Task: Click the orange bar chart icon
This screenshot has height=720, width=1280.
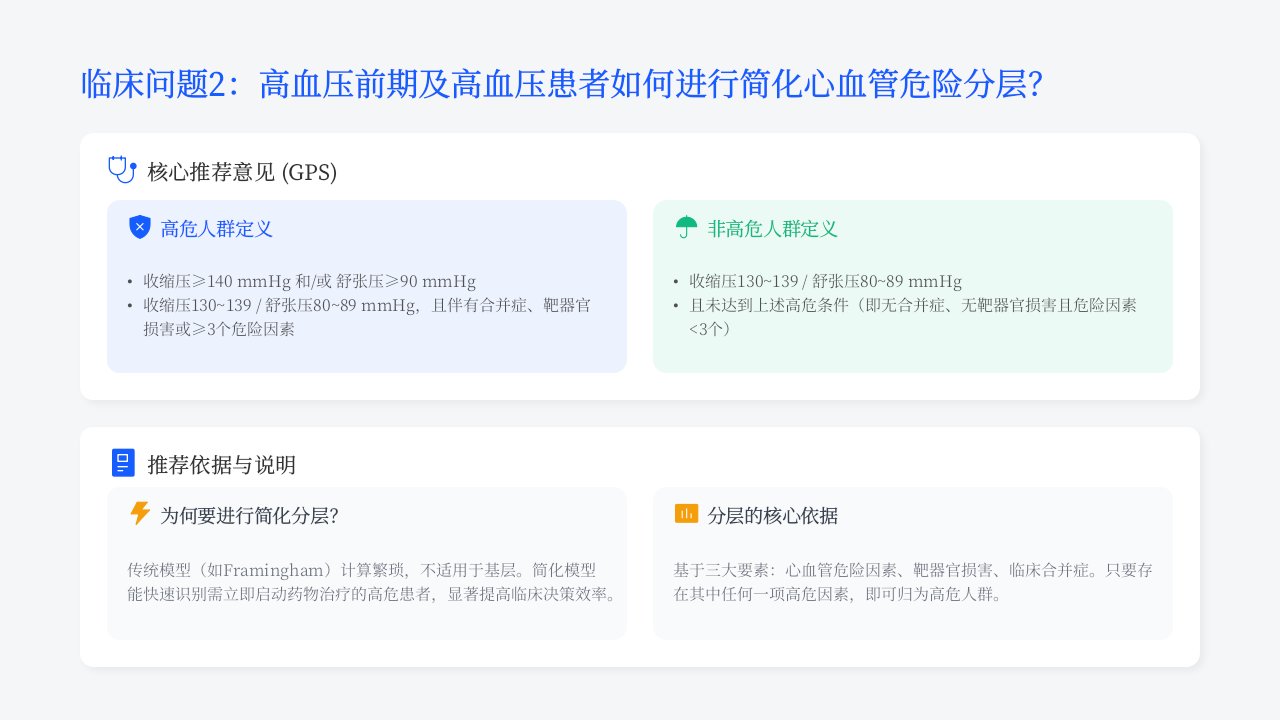Action: (x=686, y=514)
